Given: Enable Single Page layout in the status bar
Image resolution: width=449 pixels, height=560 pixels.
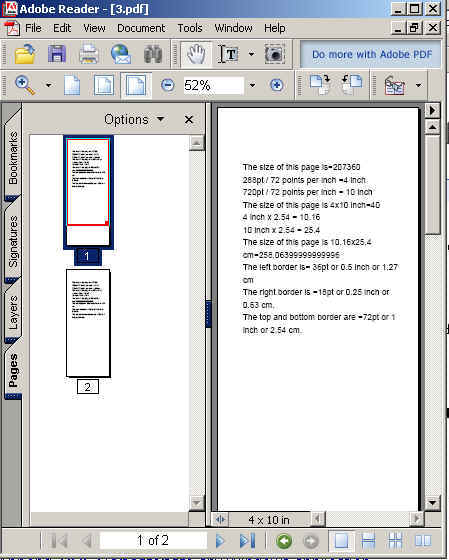Looking at the screenshot, I should (x=341, y=541).
